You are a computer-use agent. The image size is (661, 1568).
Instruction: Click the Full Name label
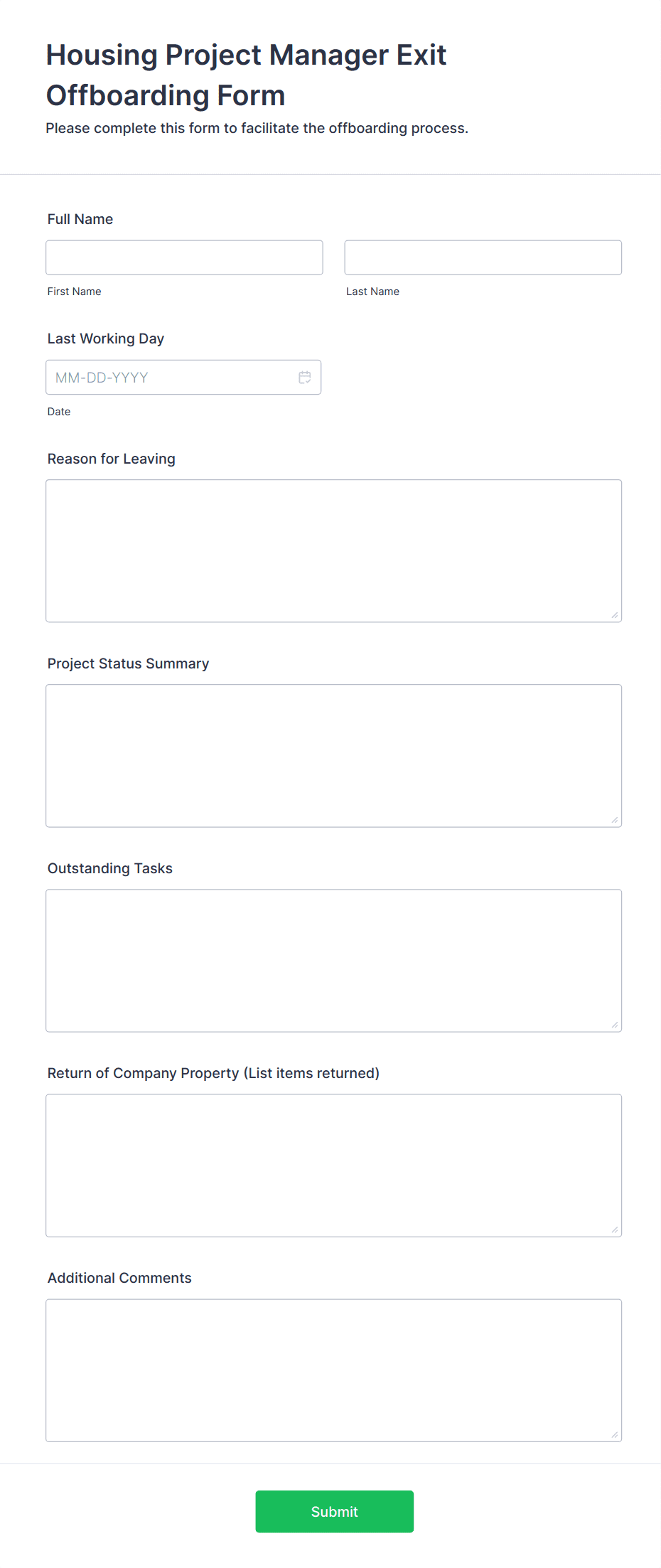click(80, 219)
